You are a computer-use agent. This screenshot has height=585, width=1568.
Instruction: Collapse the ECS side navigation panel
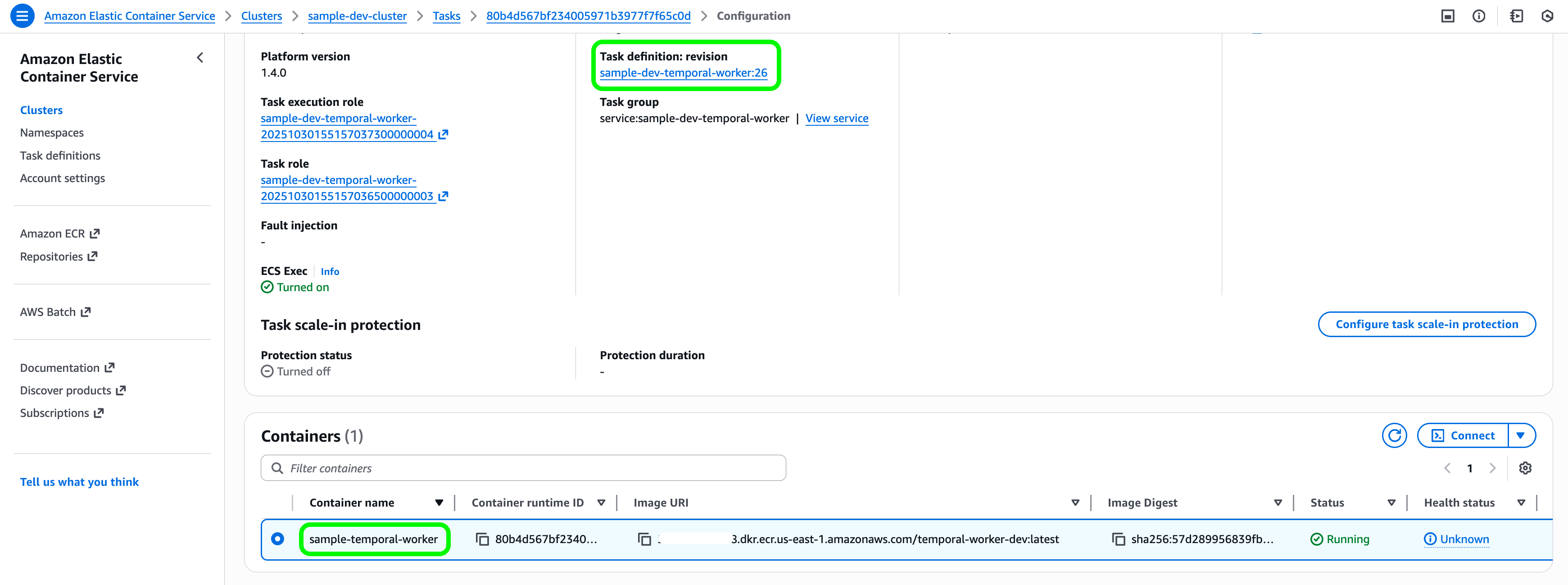pyautogui.click(x=199, y=58)
